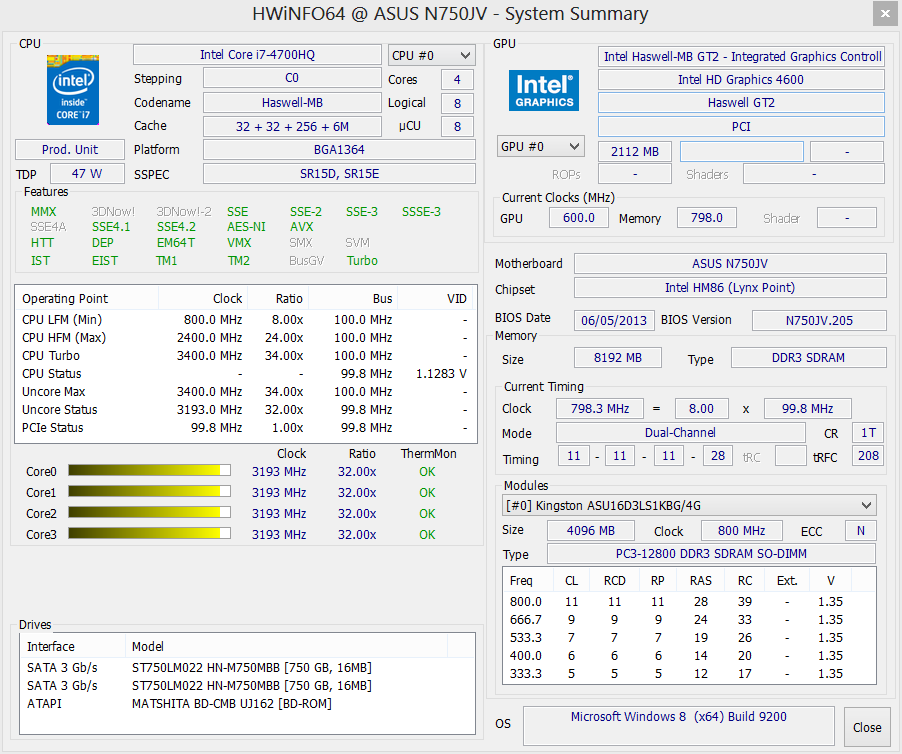This screenshot has height=754, width=902.
Task: Click the VID column header
Action: [435, 298]
